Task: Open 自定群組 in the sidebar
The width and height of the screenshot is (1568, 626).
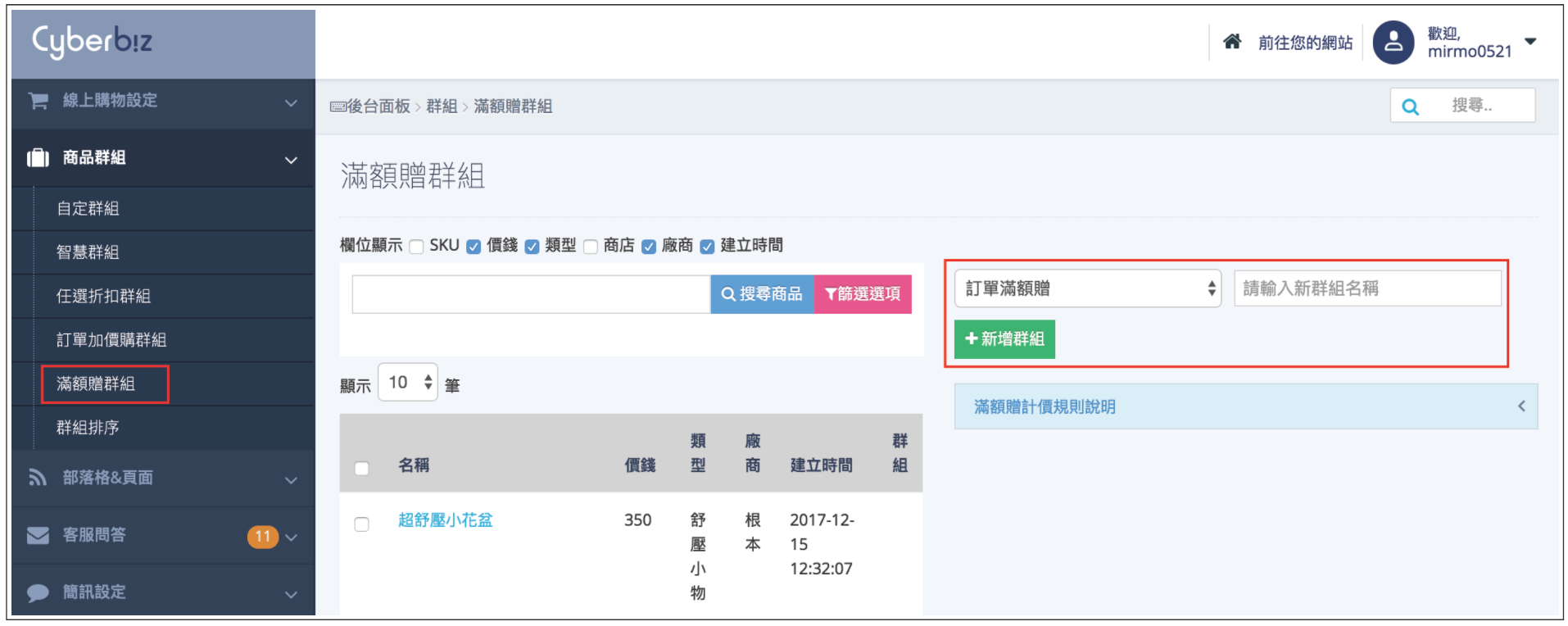Action: pos(88,208)
